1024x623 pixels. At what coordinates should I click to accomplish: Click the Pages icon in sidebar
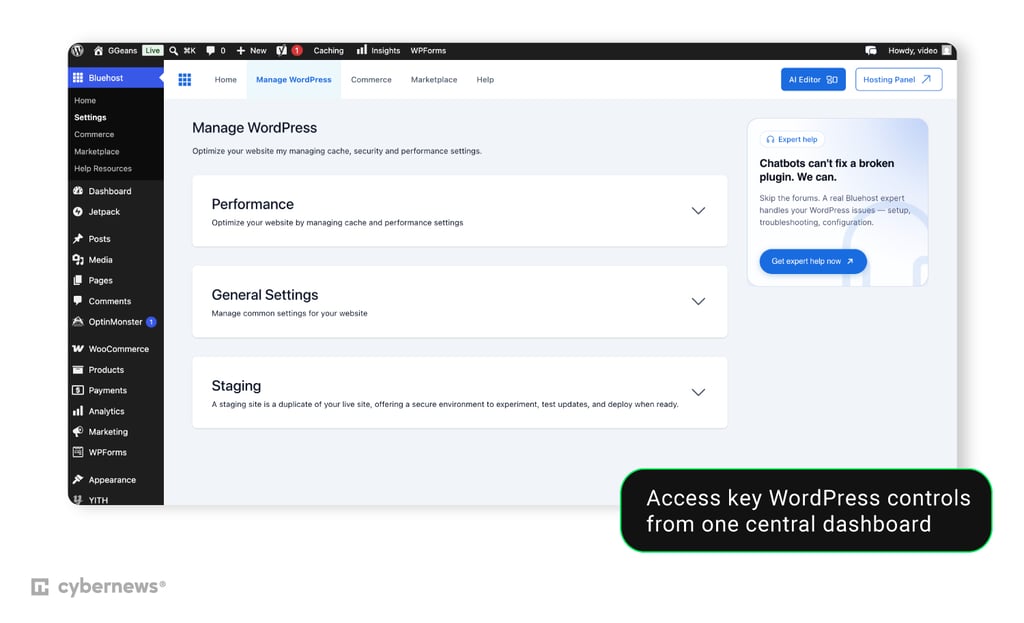(x=78, y=280)
